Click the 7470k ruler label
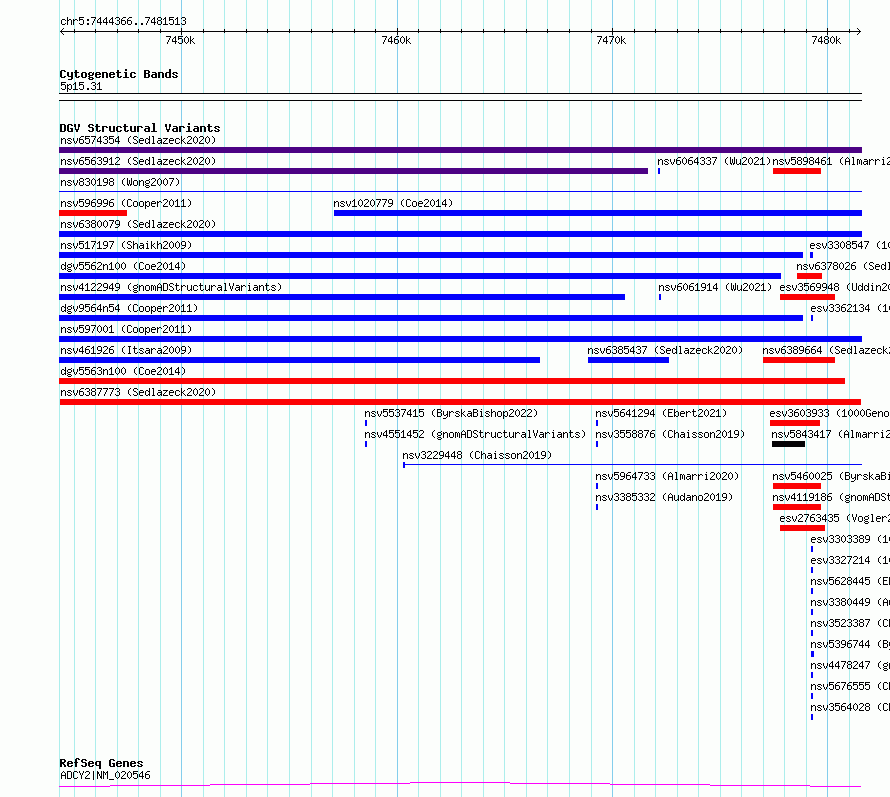This screenshot has height=797, width=890. pyautogui.click(x=611, y=40)
